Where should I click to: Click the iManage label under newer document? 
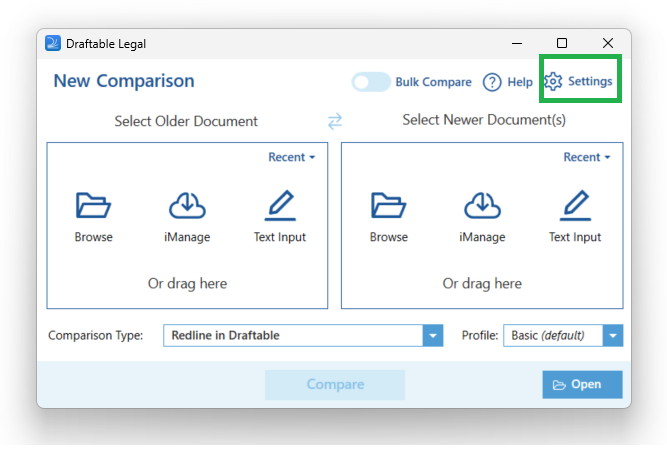pos(482,237)
